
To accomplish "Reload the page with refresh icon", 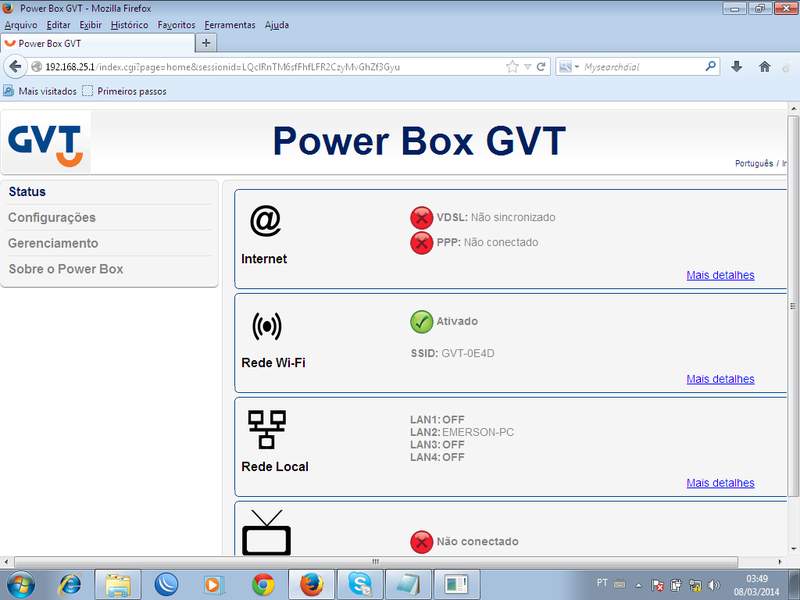I will tap(541, 67).
